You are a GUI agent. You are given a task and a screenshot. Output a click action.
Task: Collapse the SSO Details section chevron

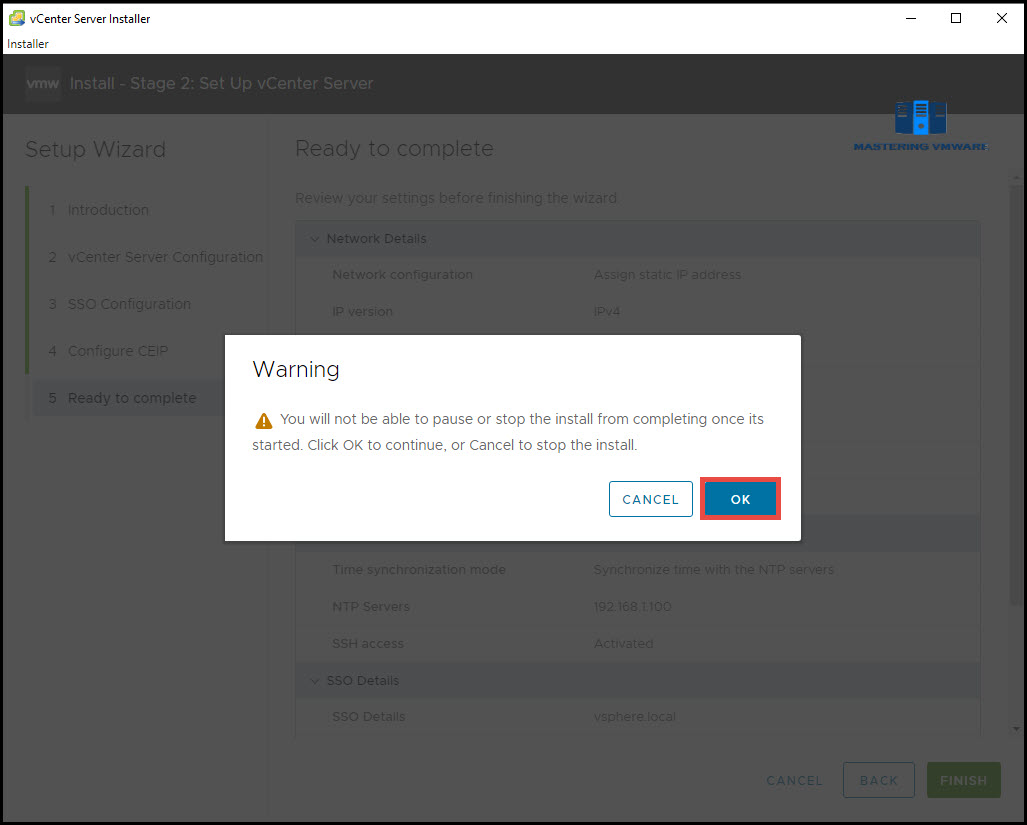314,681
